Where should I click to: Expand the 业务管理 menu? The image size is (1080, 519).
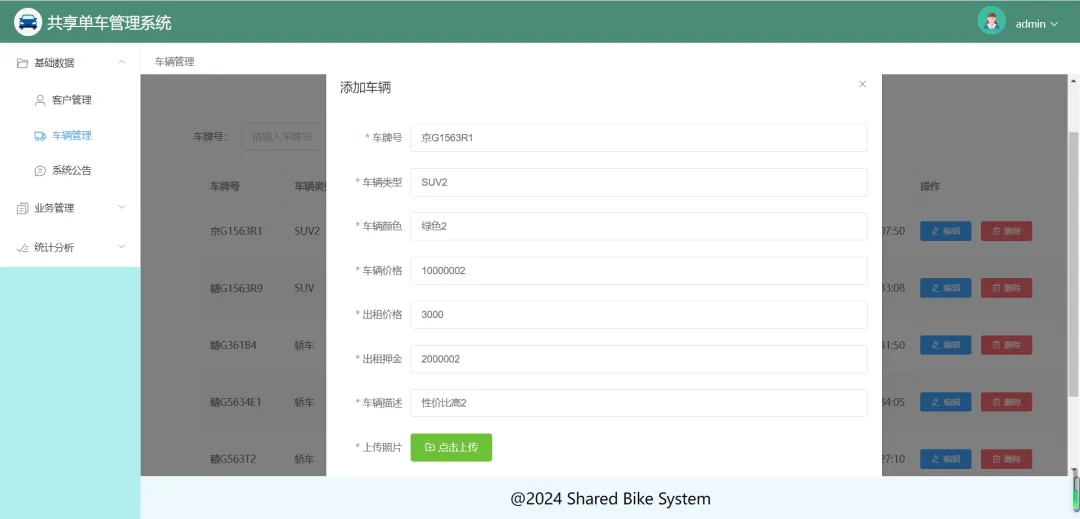(70, 208)
